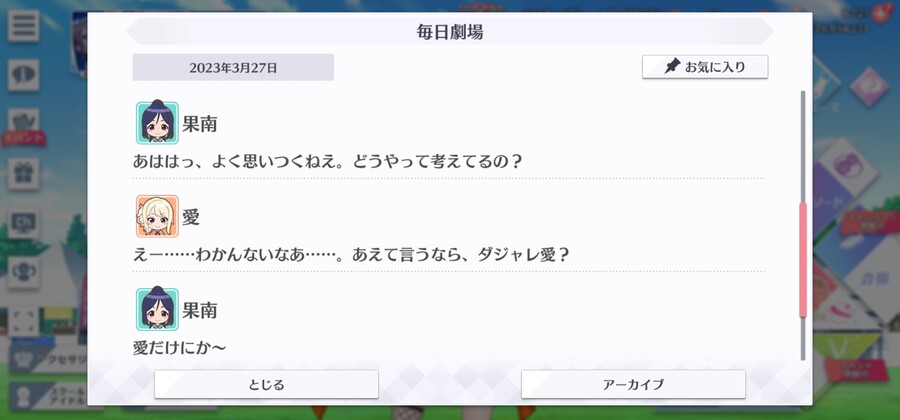Tap the pushpin icon beside お気に入り
This screenshot has height=420, width=900.
(672, 67)
